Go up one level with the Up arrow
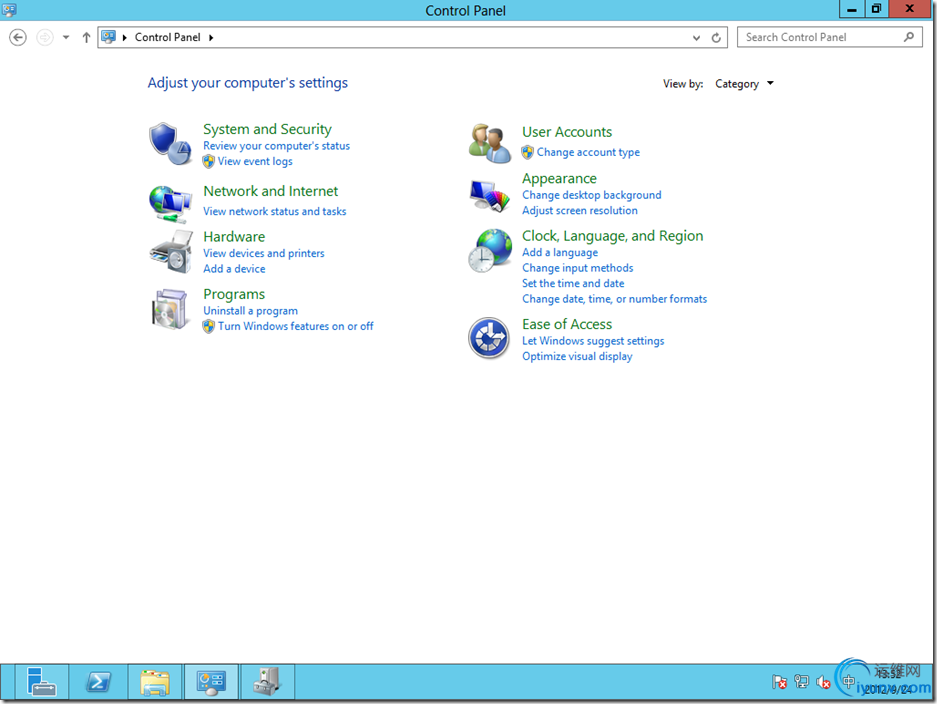937x704 pixels. pyautogui.click(x=86, y=38)
